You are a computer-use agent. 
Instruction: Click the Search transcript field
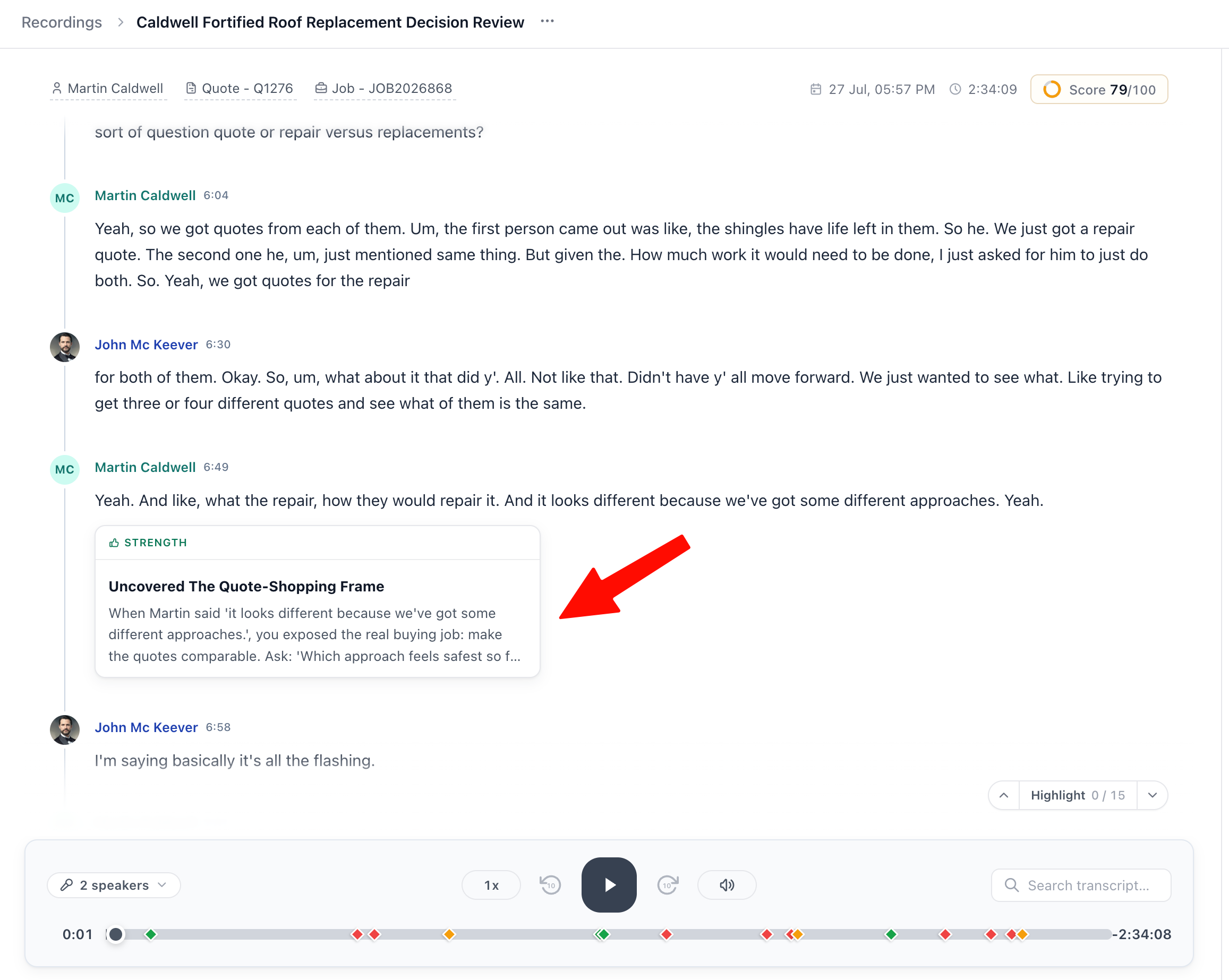pos(1081,884)
